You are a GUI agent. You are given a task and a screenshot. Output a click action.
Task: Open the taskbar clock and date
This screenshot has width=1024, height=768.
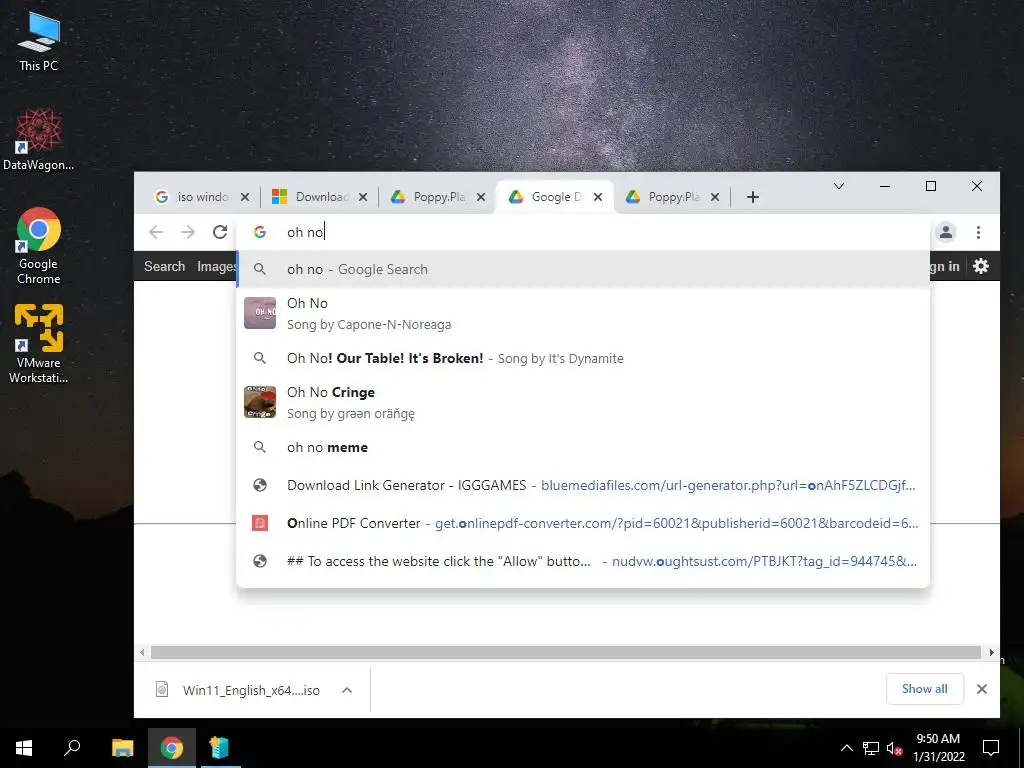click(938, 748)
